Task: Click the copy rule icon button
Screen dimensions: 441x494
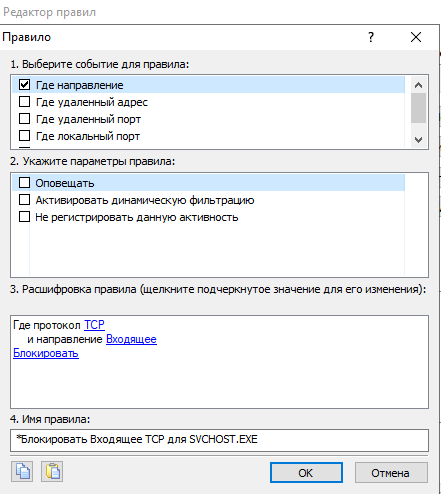Action: coord(22,471)
